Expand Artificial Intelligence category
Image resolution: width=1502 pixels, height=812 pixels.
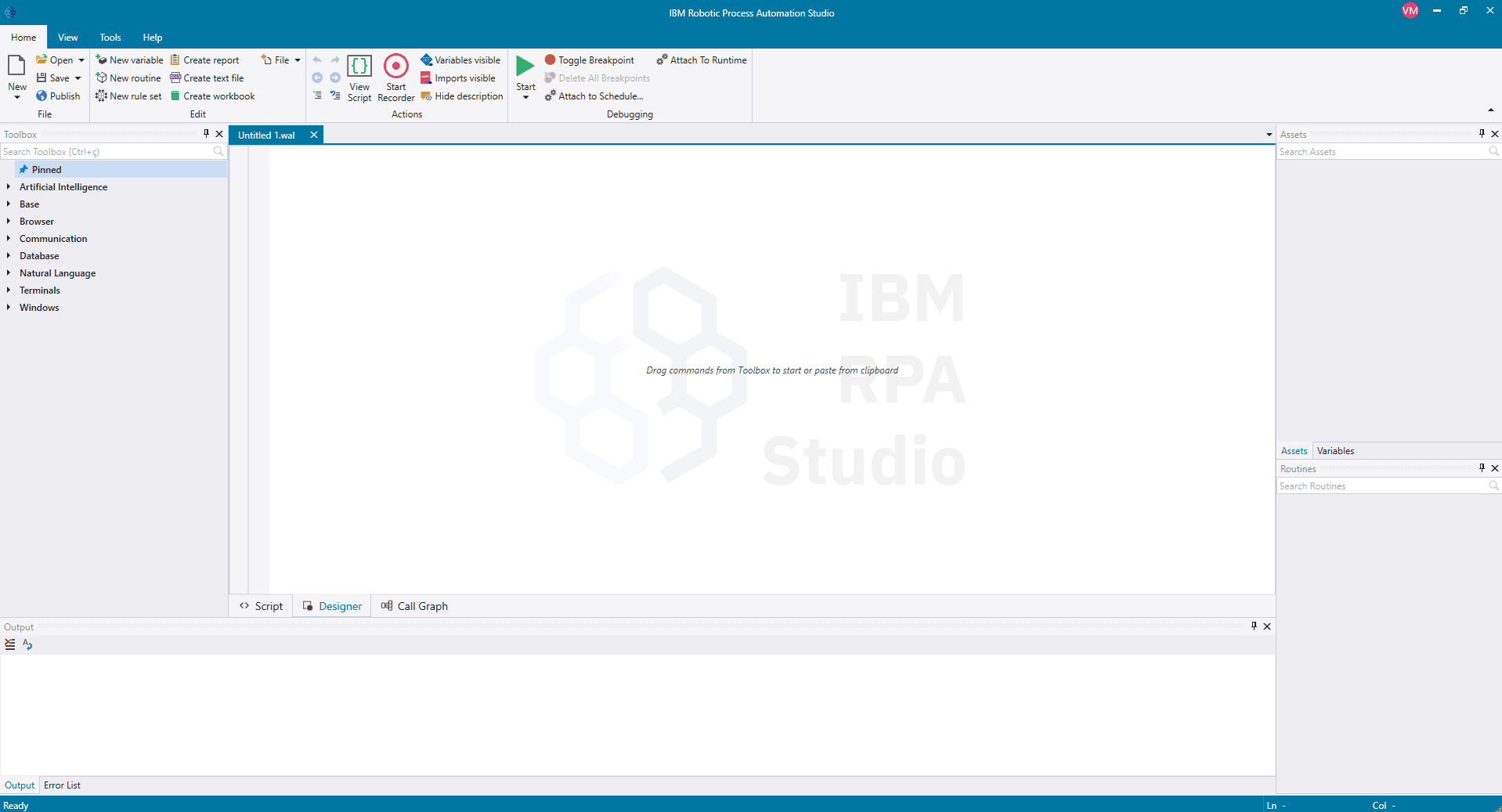coord(9,187)
